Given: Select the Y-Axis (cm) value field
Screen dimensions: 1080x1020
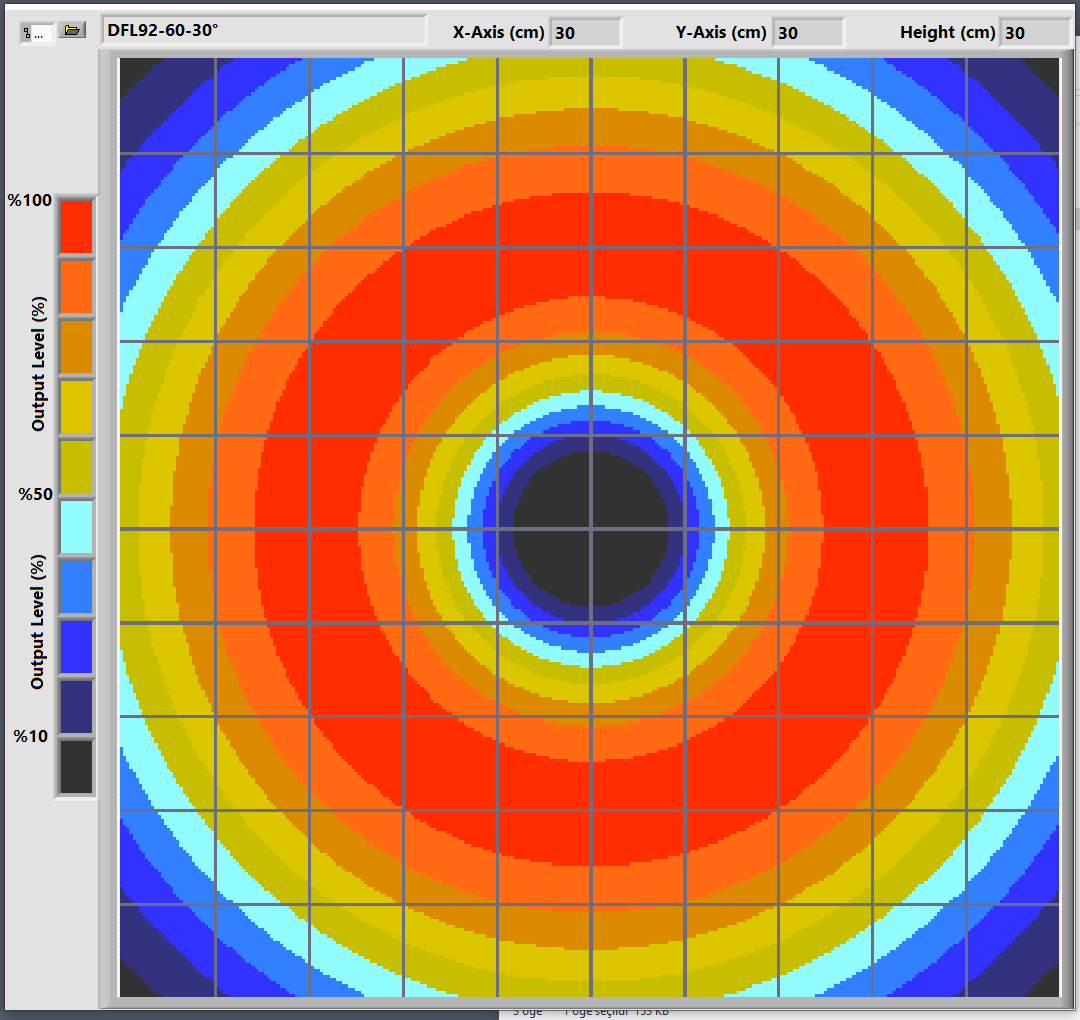Looking at the screenshot, I should point(808,33).
